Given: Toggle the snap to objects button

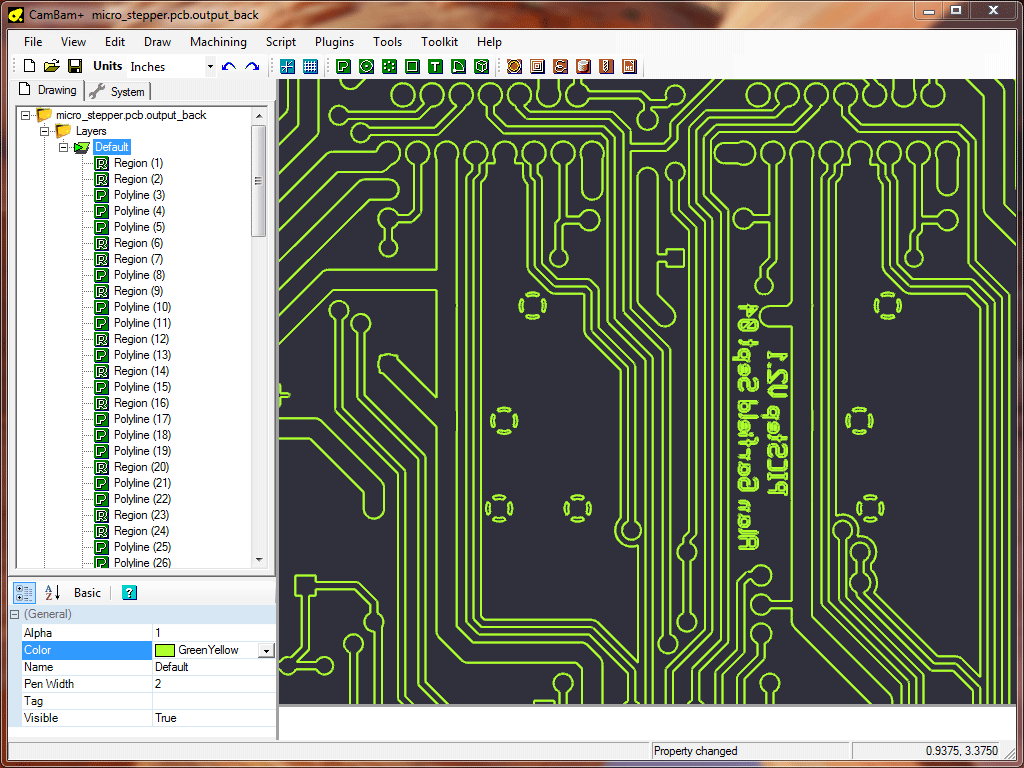Looking at the screenshot, I should tap(287, 66).
